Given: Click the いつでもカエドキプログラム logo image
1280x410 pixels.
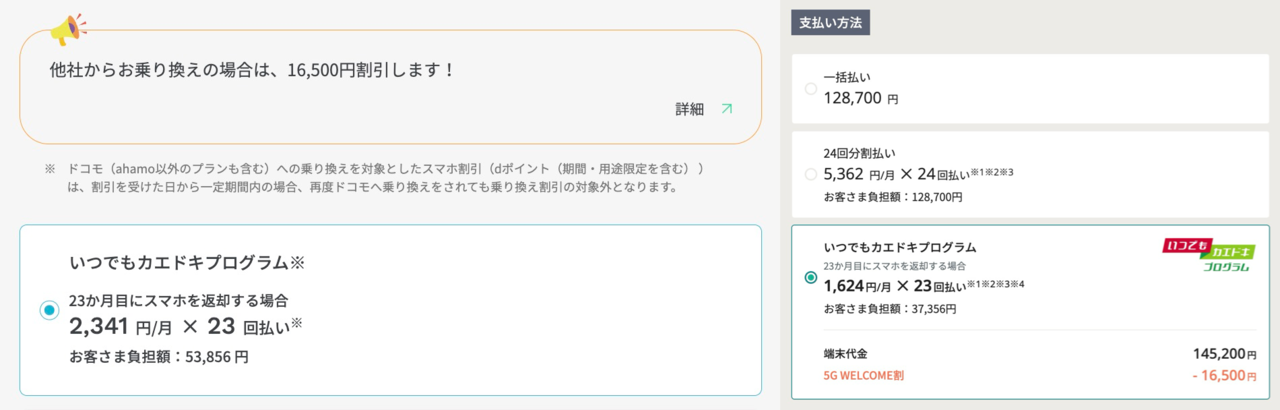Looking at the screenshot, I should pyautogui.click(x=1209, y=256).
